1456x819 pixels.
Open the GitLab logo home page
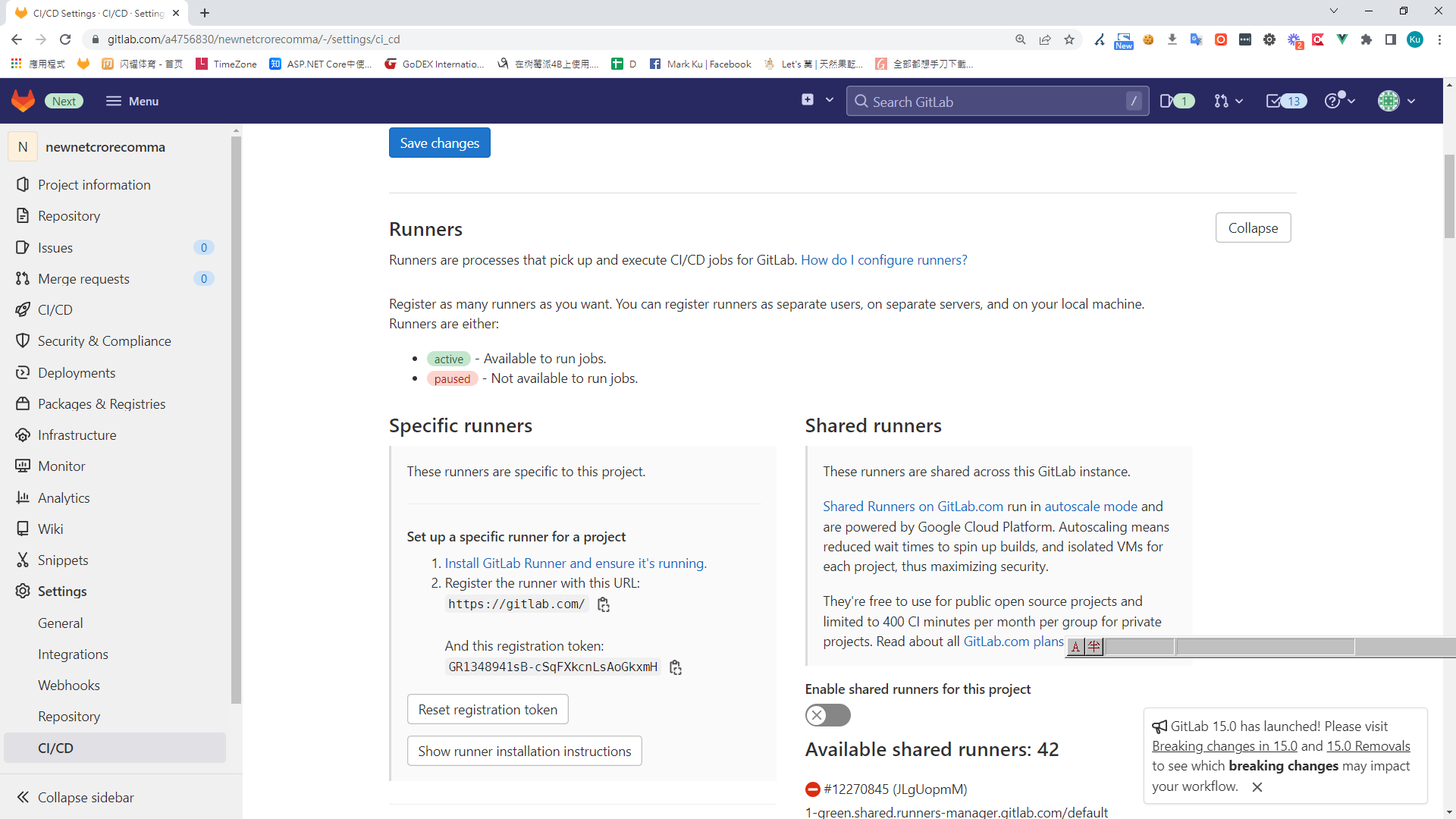[x=23, y=101]
